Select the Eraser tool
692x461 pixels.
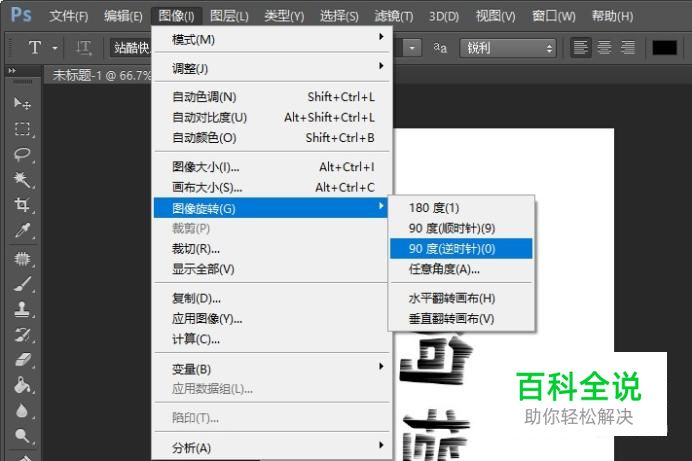pos(22,360)
